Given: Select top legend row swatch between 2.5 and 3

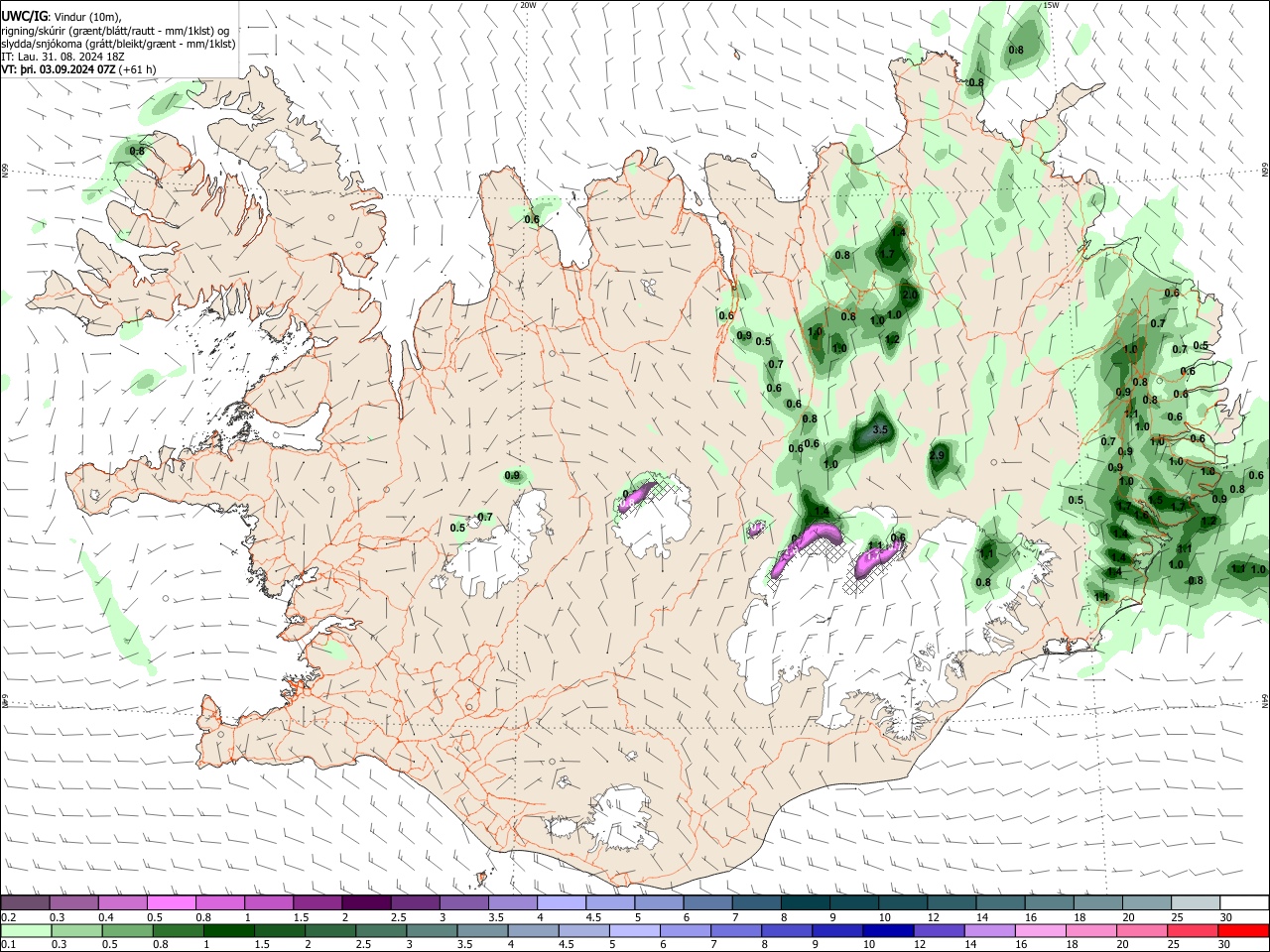Looking at the screenshot, I should click(x=414, y=902).
